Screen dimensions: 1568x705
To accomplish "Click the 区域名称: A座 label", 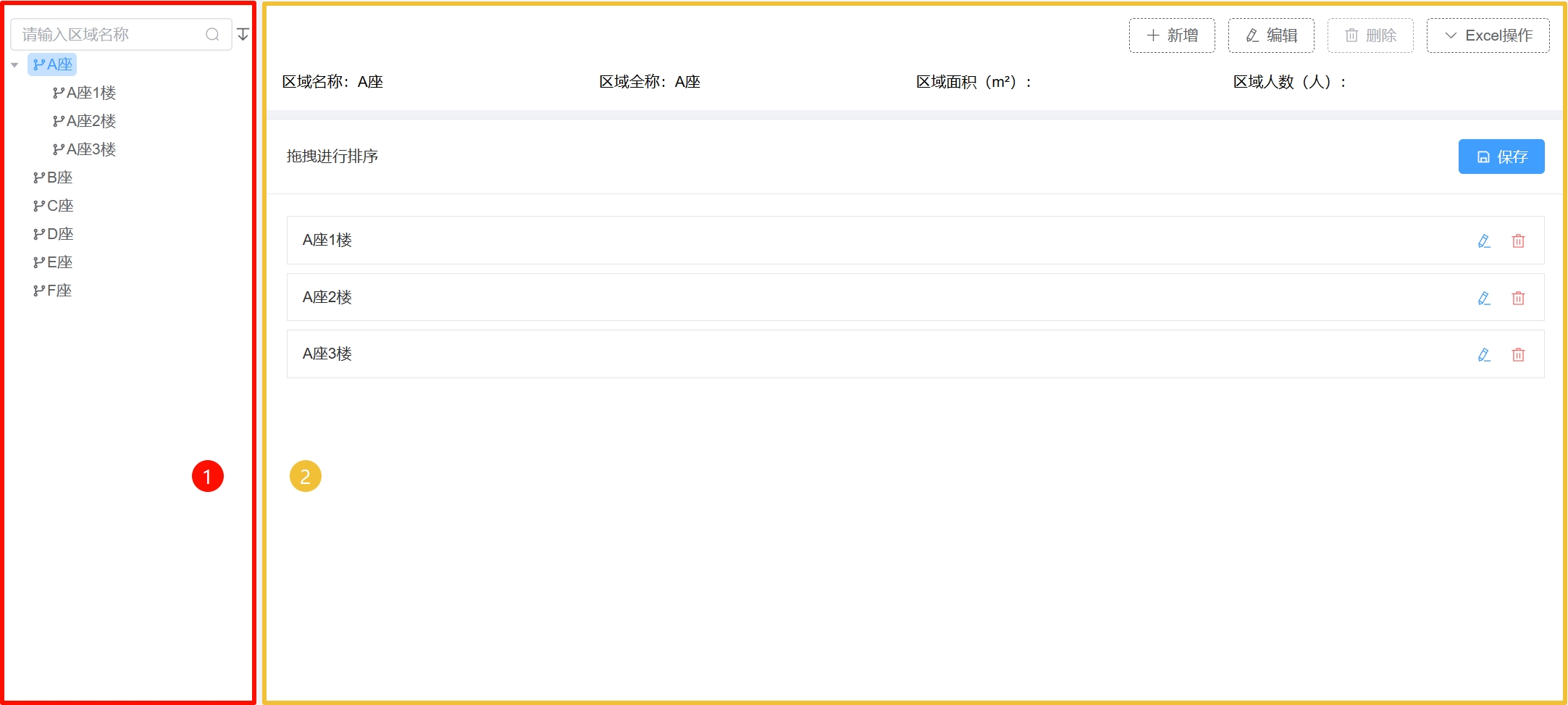I will pos(332,82).
